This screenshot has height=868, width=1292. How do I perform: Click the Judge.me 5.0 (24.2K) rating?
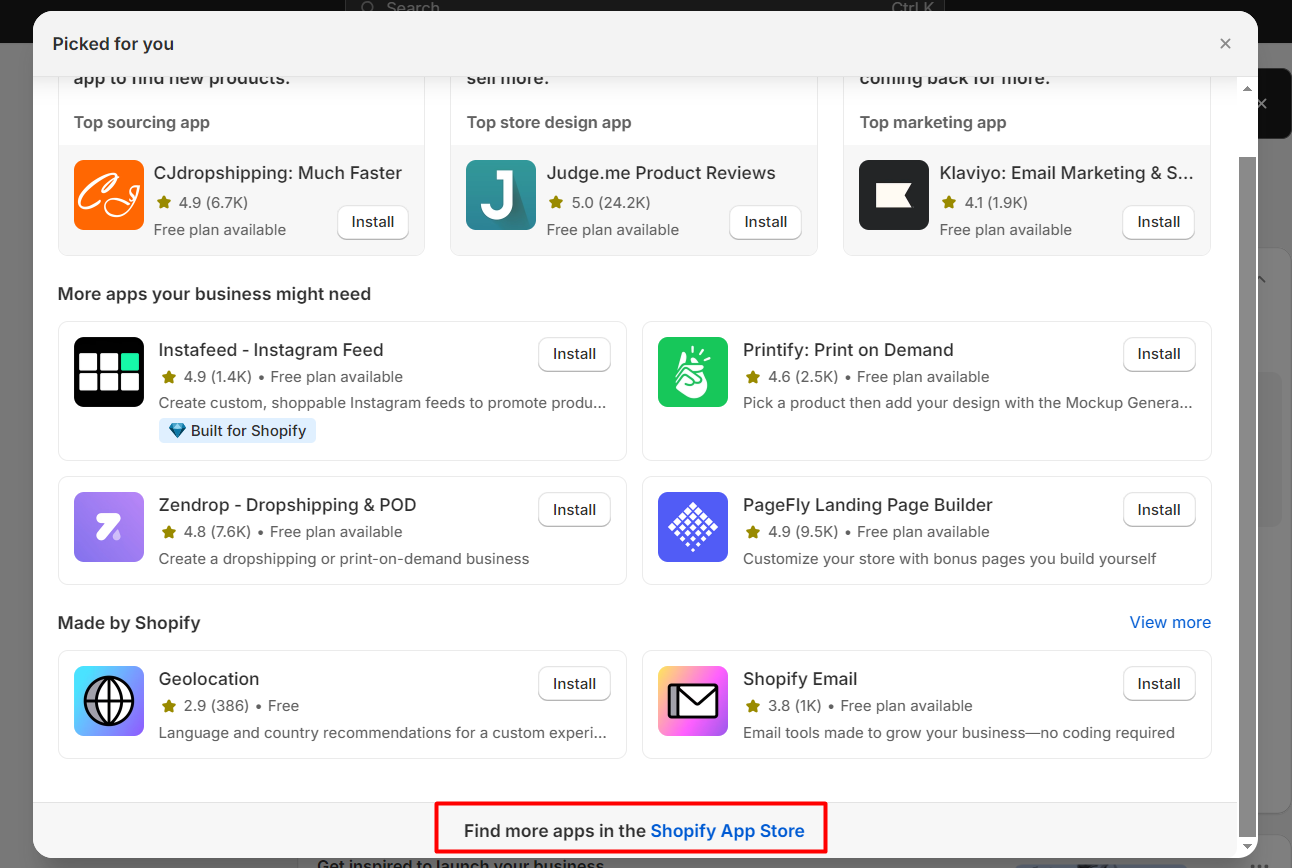(600, 202)
